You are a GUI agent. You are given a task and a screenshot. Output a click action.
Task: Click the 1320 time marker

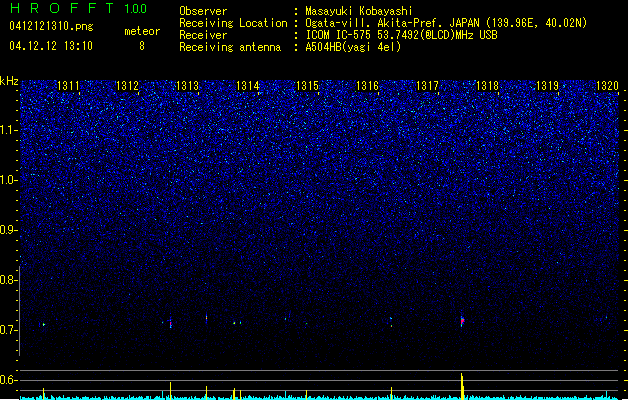click(607, 86)
